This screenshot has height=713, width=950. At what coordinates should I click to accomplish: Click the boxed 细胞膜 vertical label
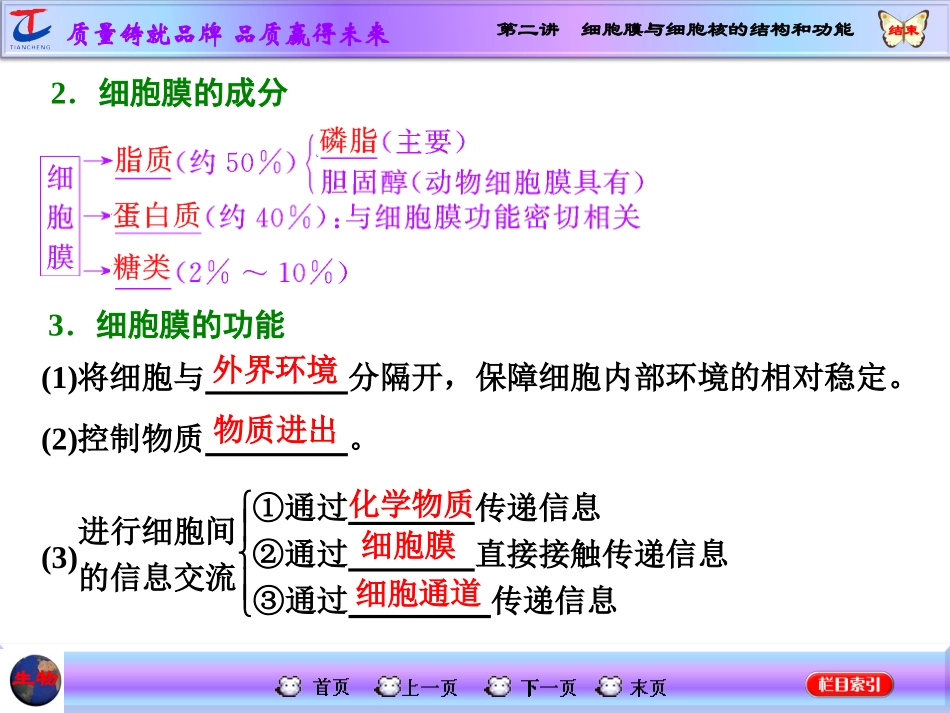(x=60, y=216)
